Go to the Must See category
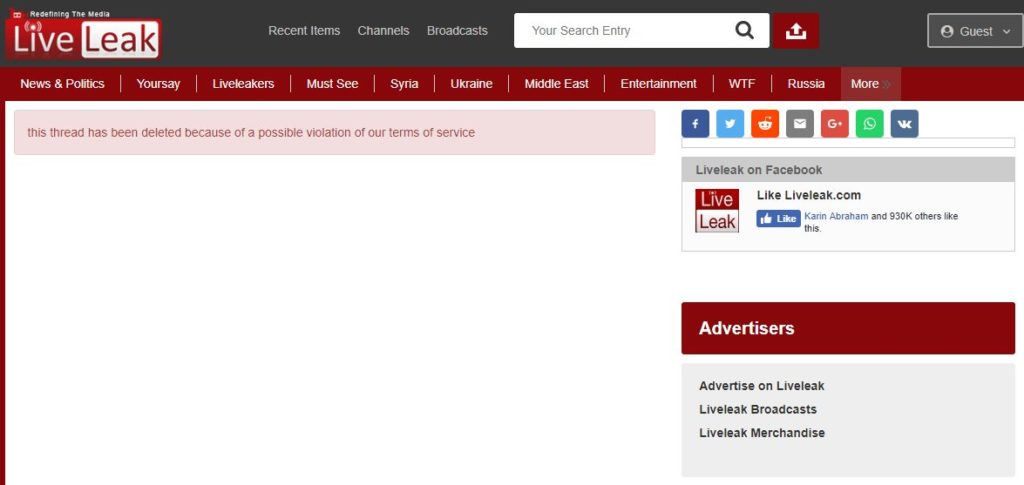The image size is (1024, 485). (x=332, y=84)
